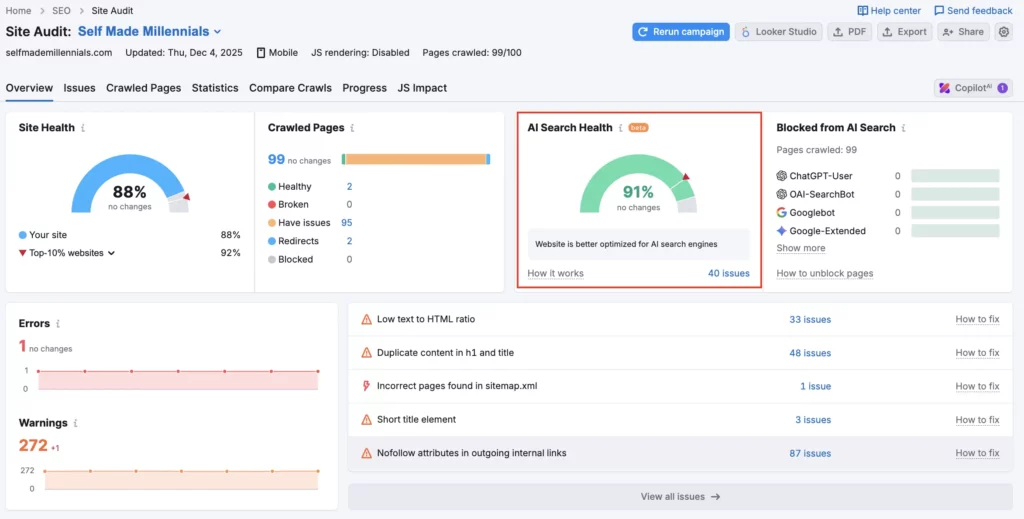Click the orange Crawled Pages distribution bar
The width and height of the screenshot is (1024, 519).
(415, 159)
